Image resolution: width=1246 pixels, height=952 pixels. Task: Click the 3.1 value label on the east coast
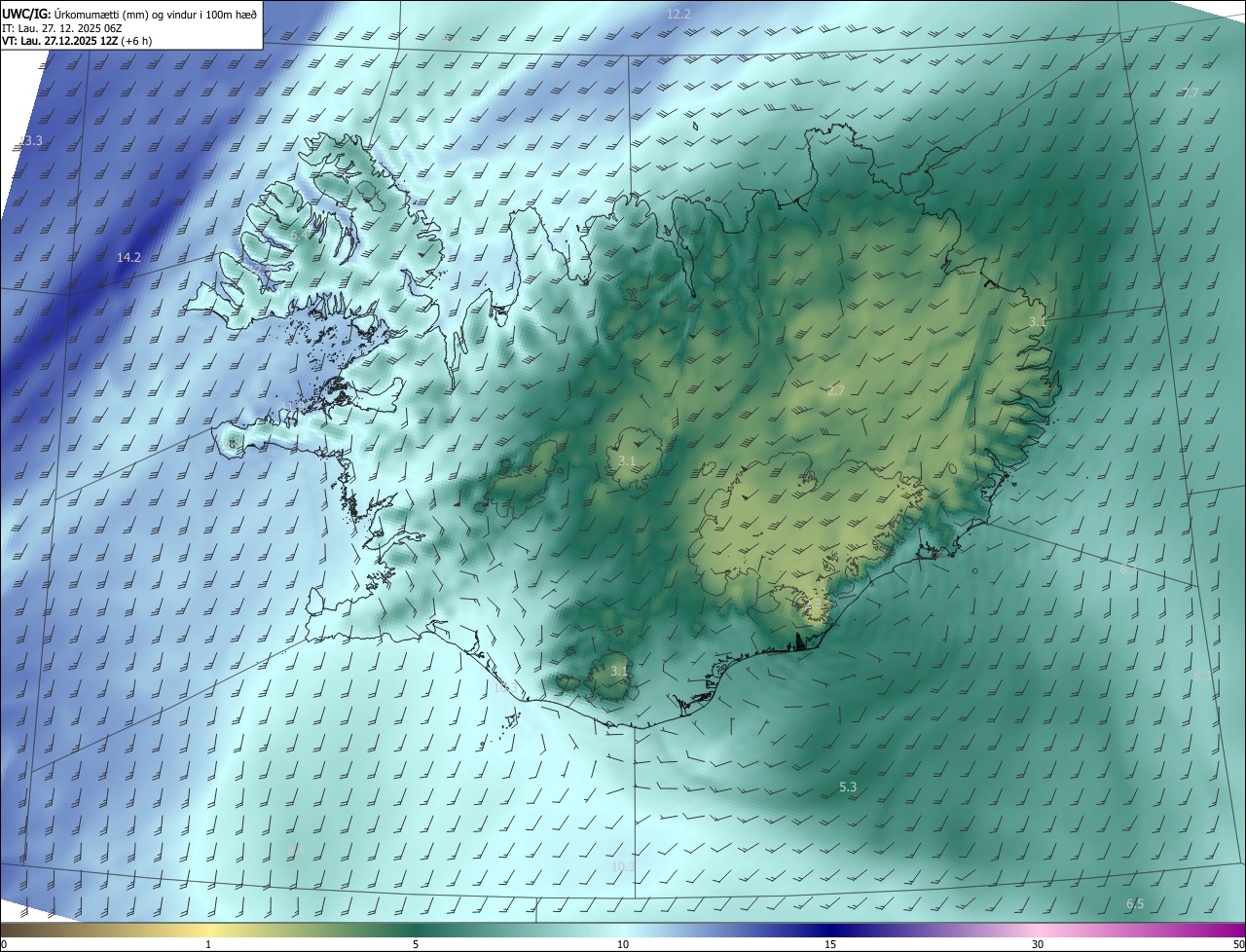click(x=1038, y=321)
